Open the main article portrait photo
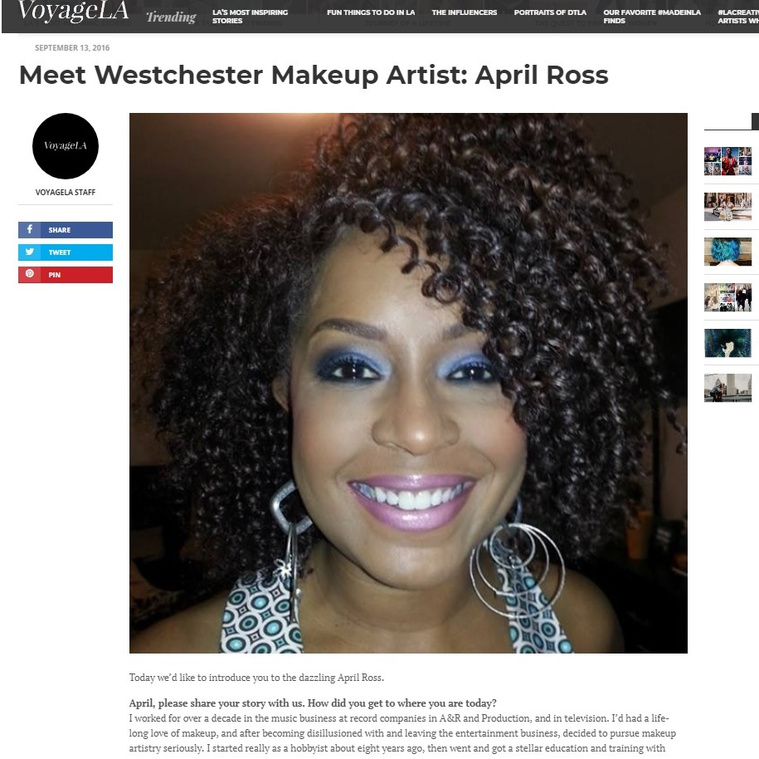Screen dimensions: 759x759 [408, 383]
